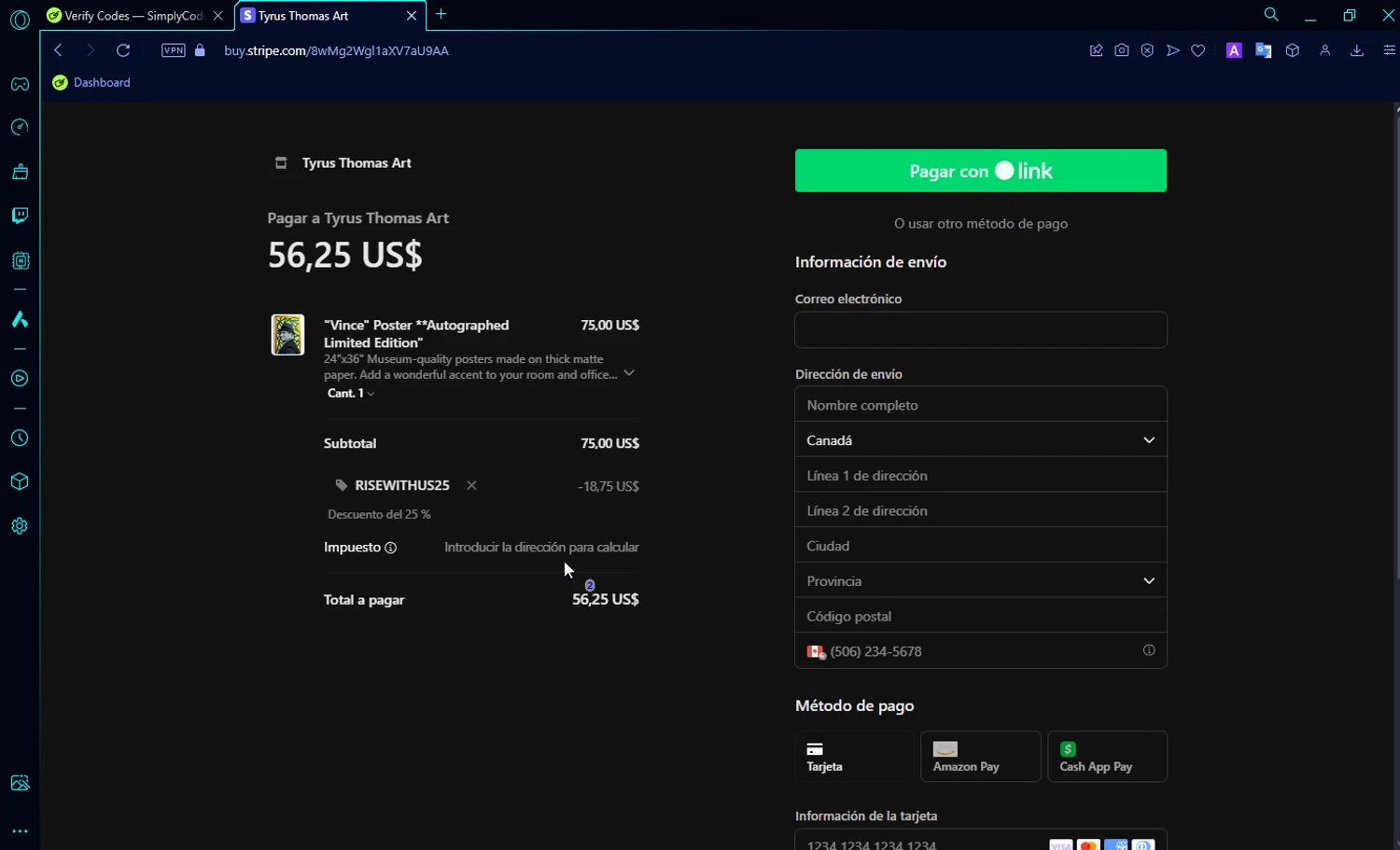Toggle the VPN badge in address bar

click(x=174, y=50)
